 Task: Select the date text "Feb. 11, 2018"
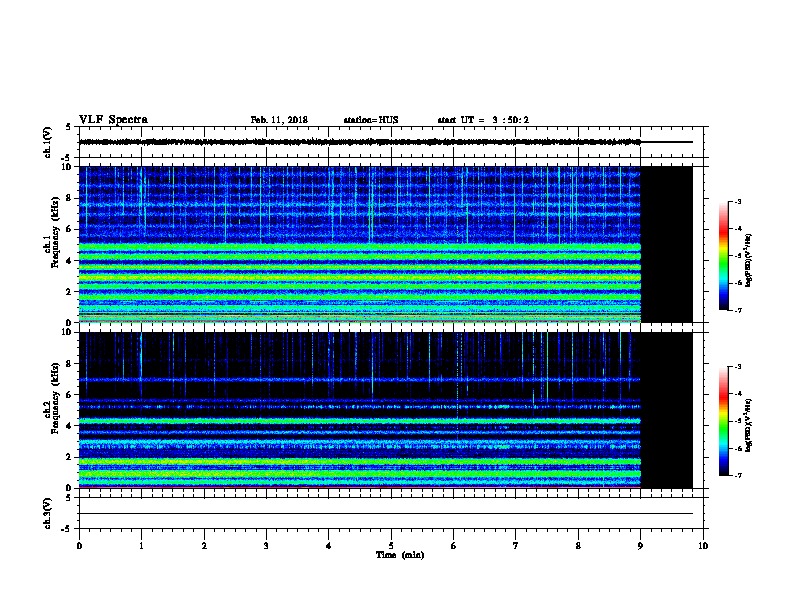pyautogui.click(x=279, y=120)
